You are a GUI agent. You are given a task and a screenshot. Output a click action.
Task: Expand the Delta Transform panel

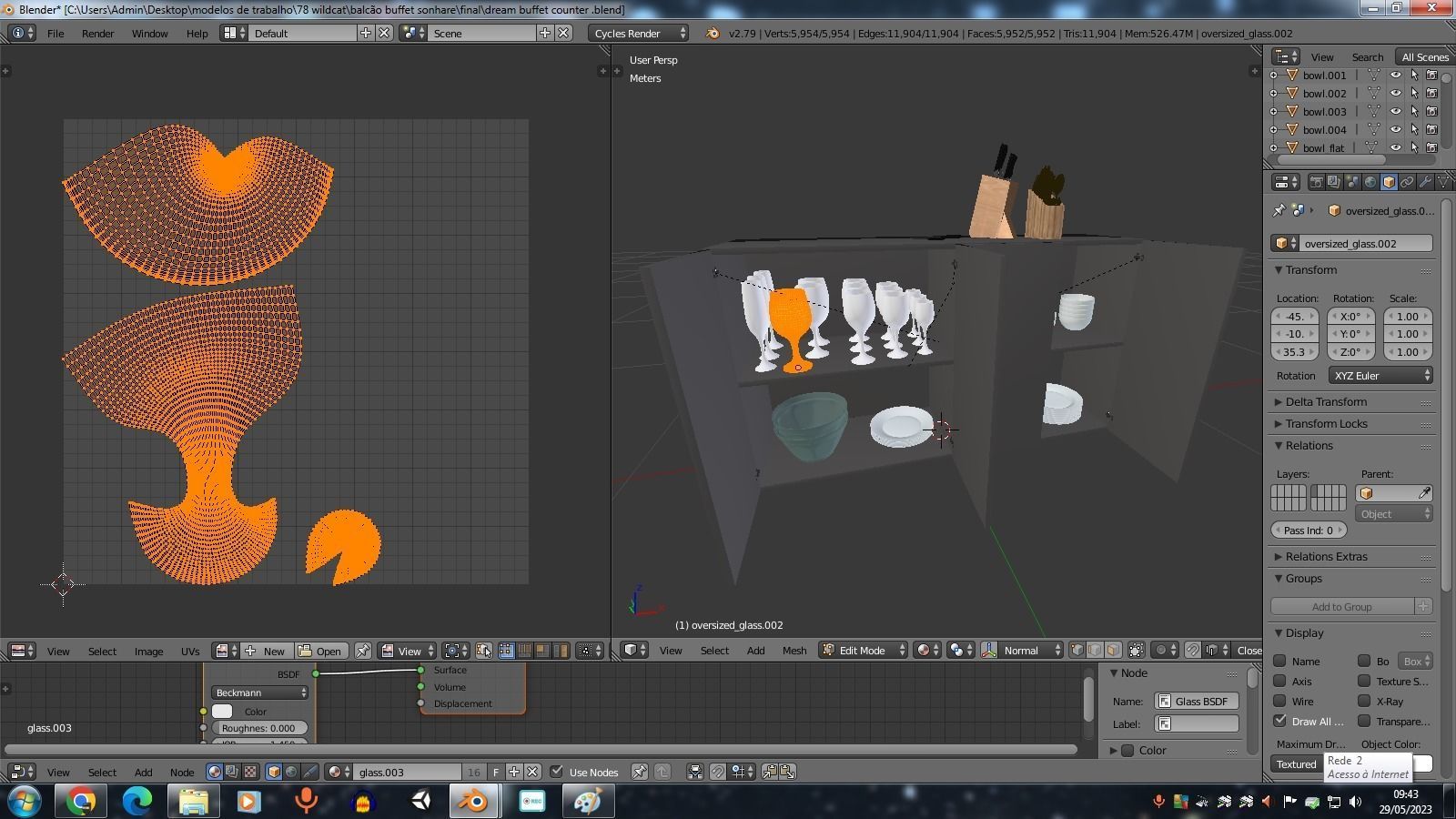coord(1326,402)
